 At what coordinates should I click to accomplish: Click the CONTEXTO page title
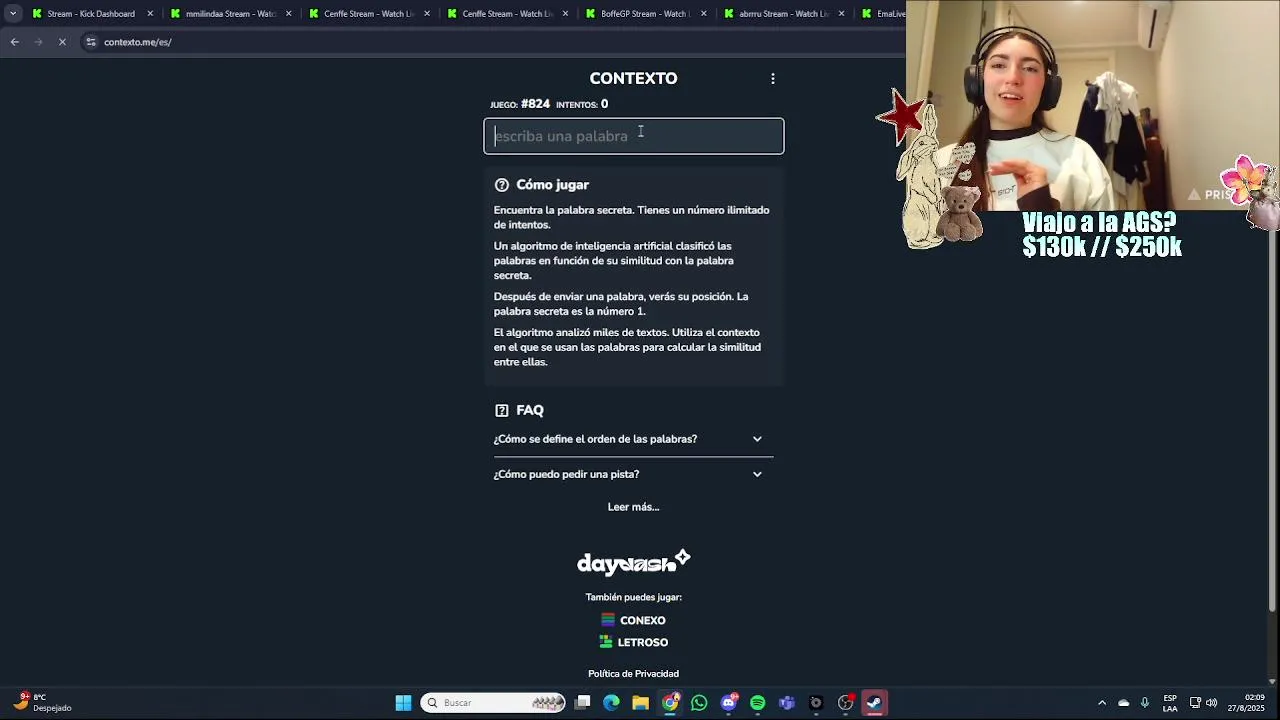pyautogui.click(x=633, y=78)
